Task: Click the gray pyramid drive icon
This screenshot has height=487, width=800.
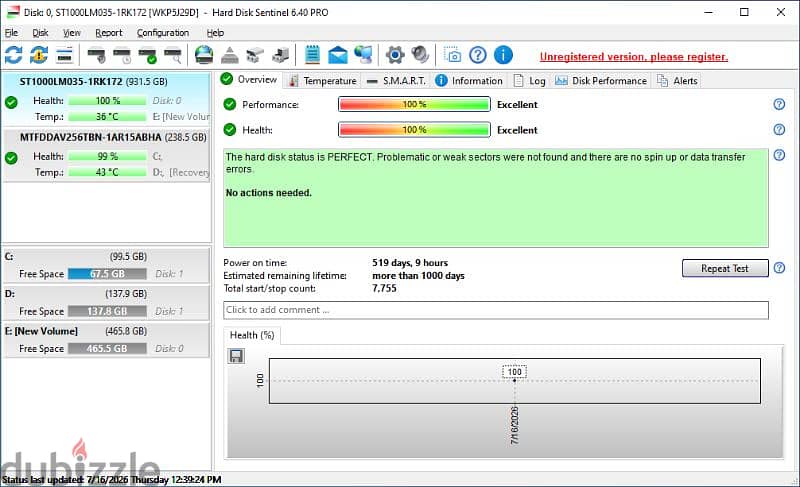Action: 230,55
